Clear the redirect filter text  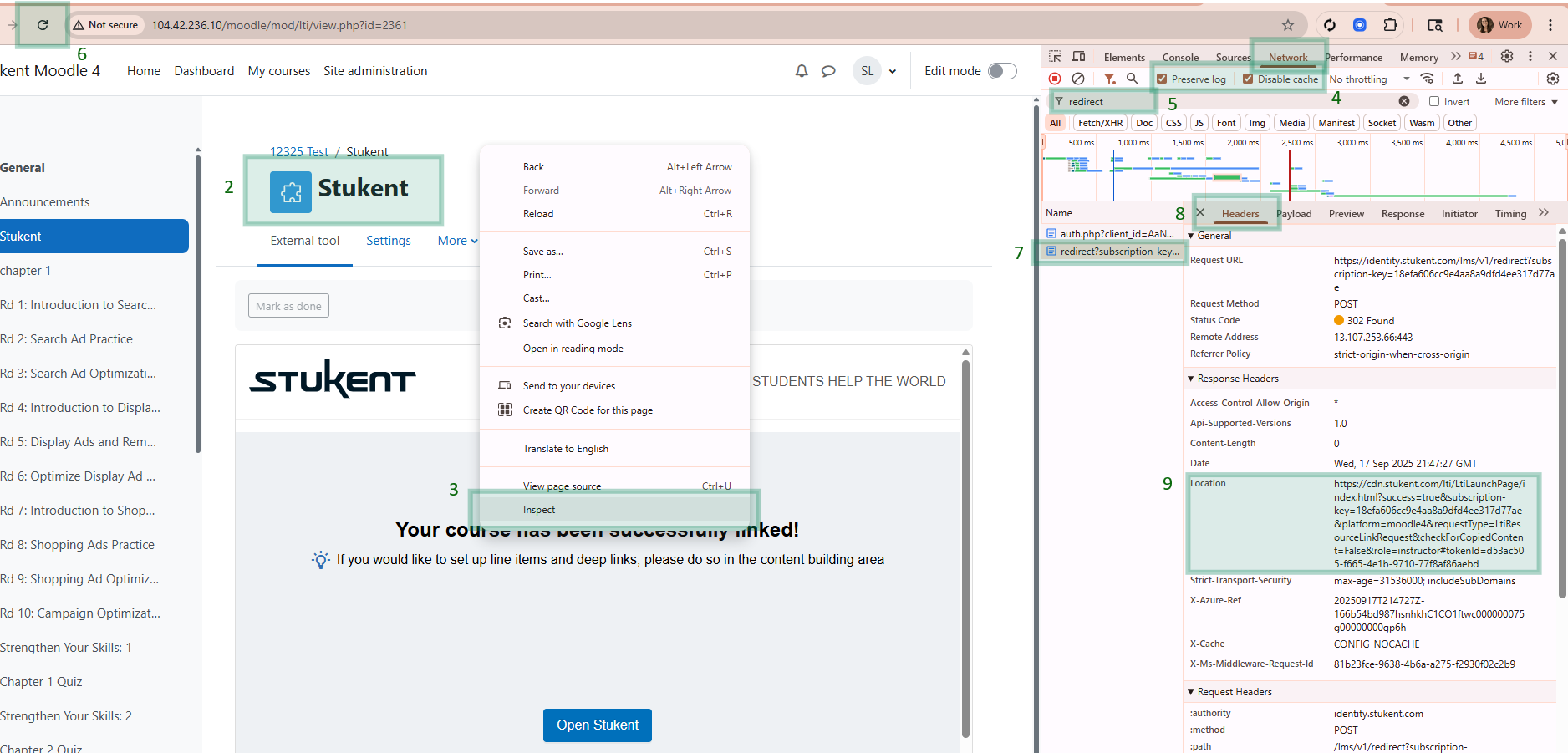(1404, 101)
